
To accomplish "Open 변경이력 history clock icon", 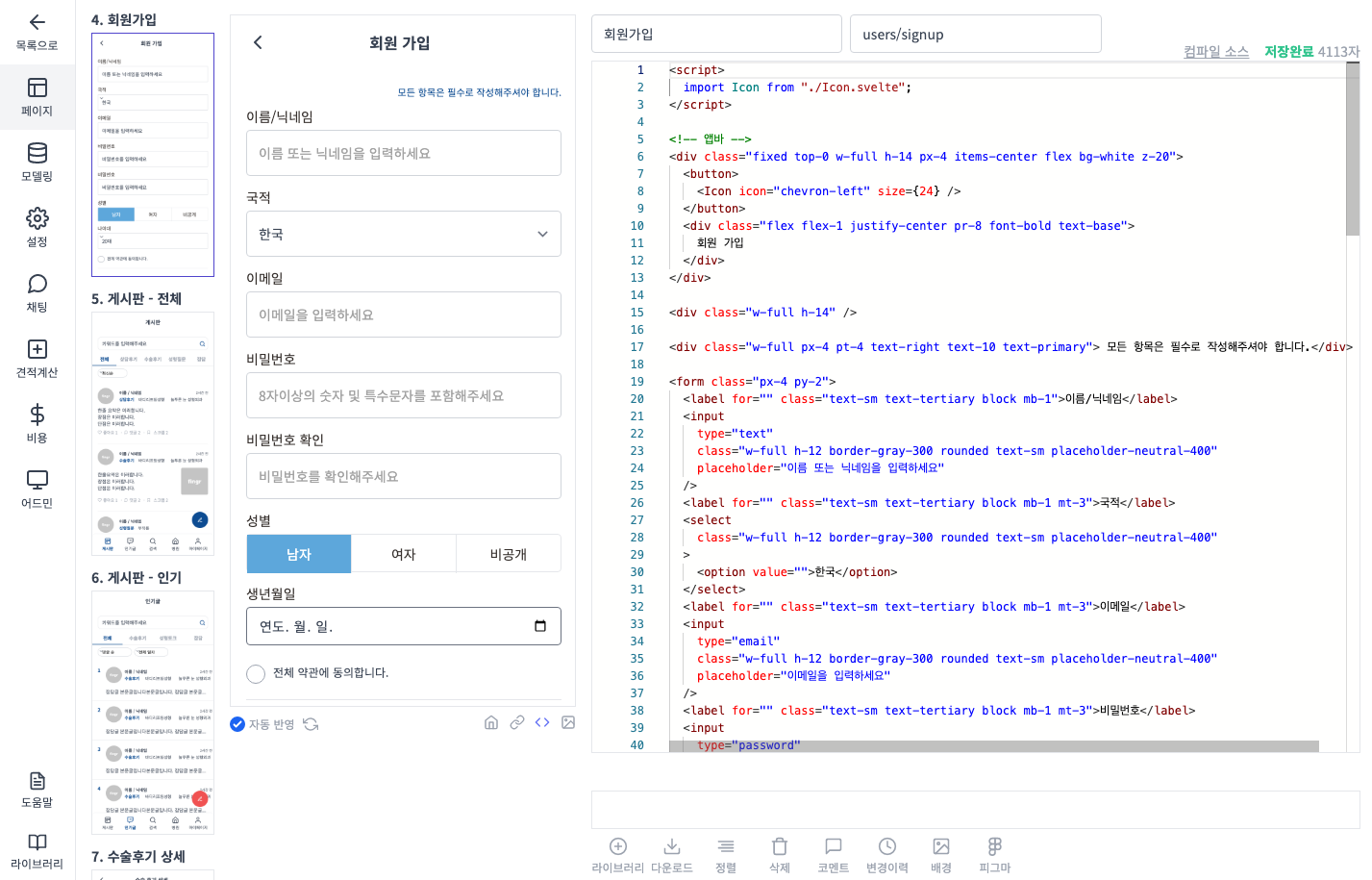I will (887, 846).
